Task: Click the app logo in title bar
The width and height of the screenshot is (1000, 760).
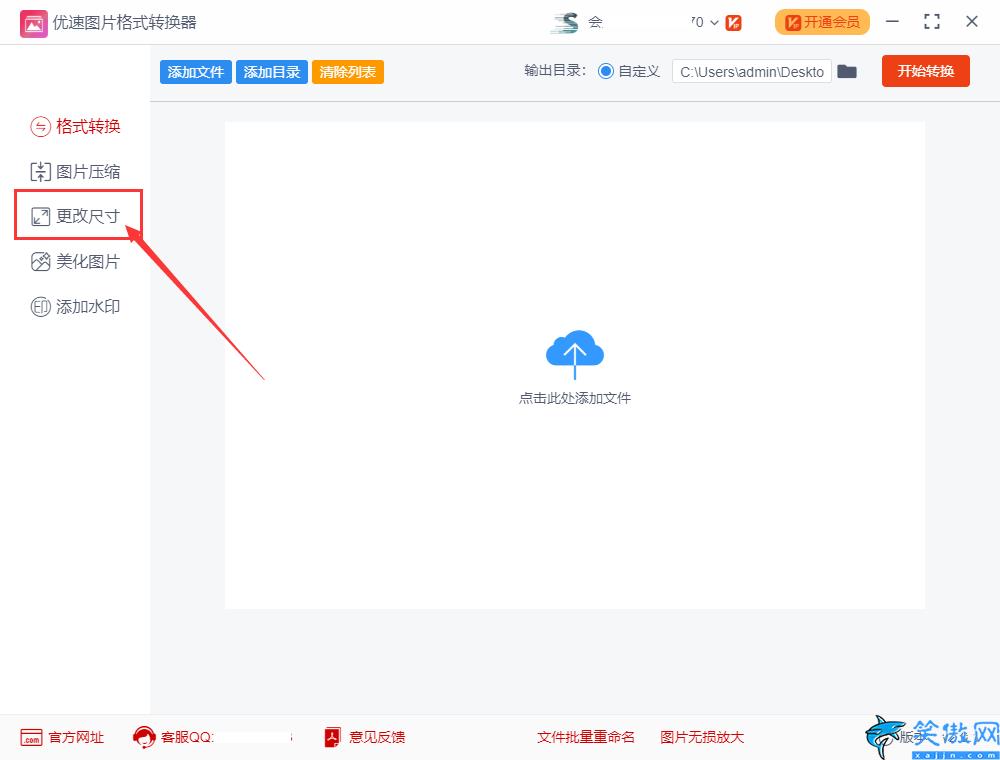Action: pyautogui.click(x=34, y=24)
